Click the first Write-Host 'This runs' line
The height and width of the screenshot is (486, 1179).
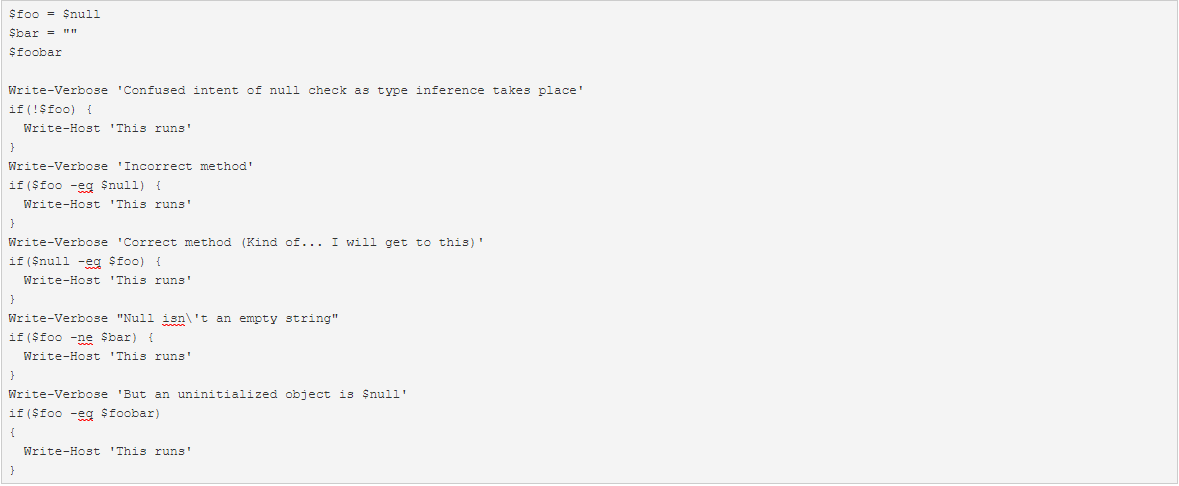click(107, 128)
